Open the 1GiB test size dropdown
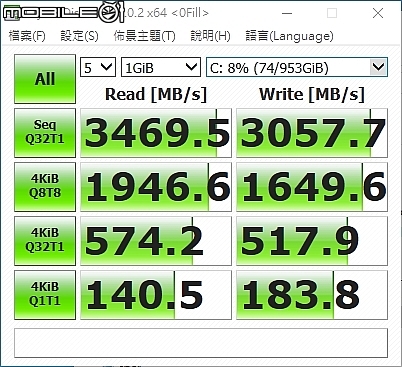Screen dimensions: 402x367 point(161,67)
